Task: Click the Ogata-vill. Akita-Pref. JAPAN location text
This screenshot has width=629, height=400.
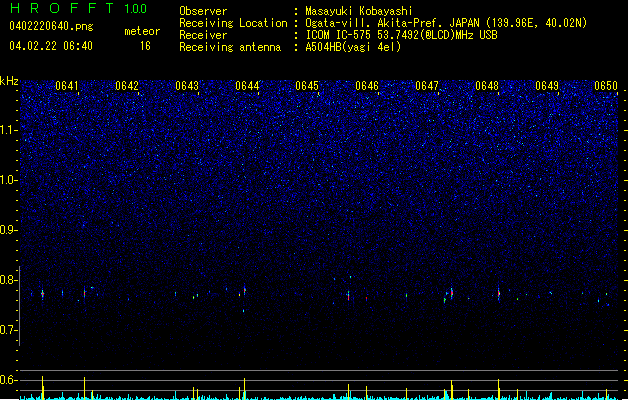Action: coord(446,23)
